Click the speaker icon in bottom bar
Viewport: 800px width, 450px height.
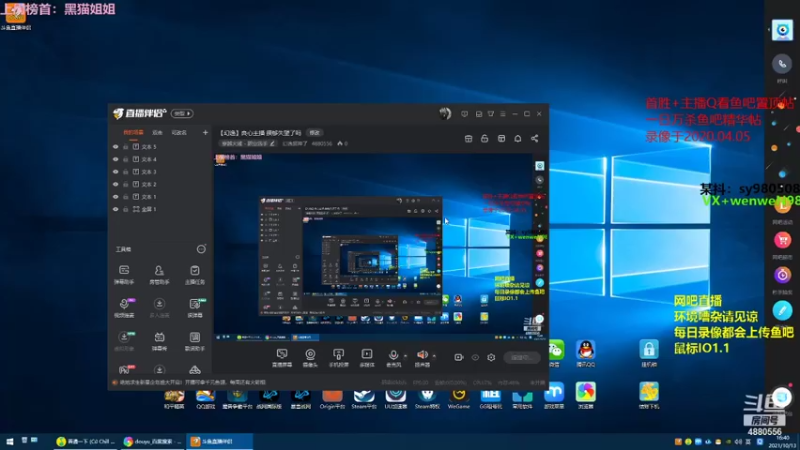[x=422, y=355]
